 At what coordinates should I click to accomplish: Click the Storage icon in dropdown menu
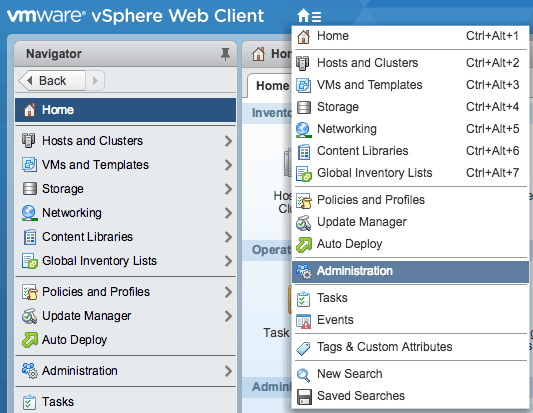[304, 107]
